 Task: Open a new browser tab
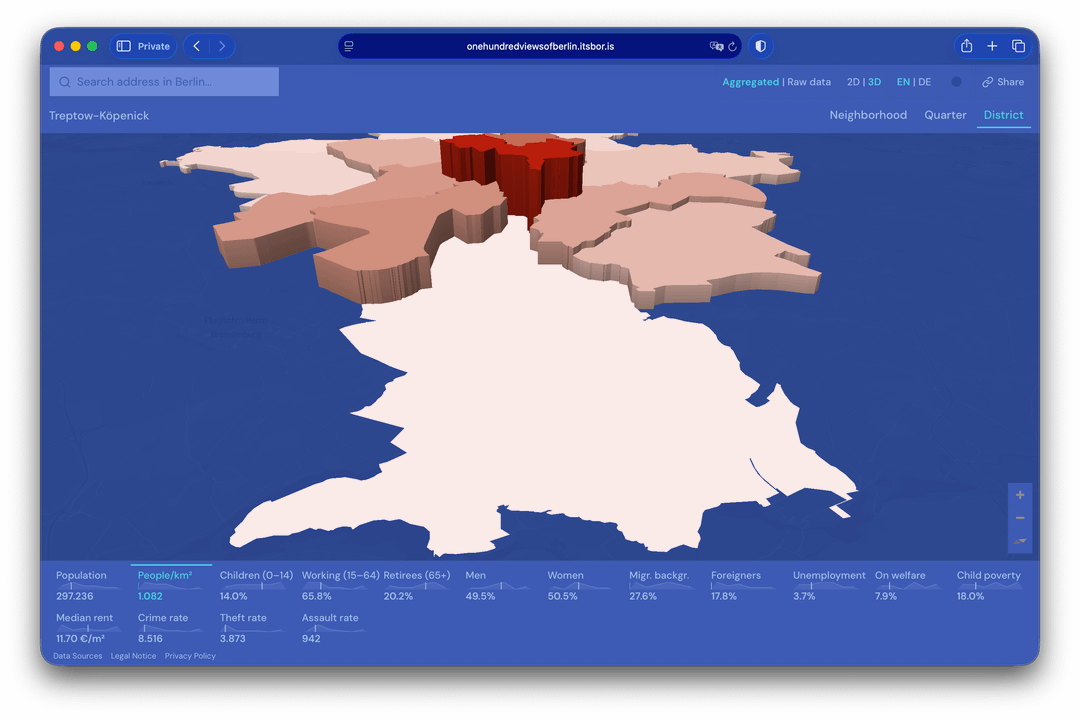click(992, 46)
